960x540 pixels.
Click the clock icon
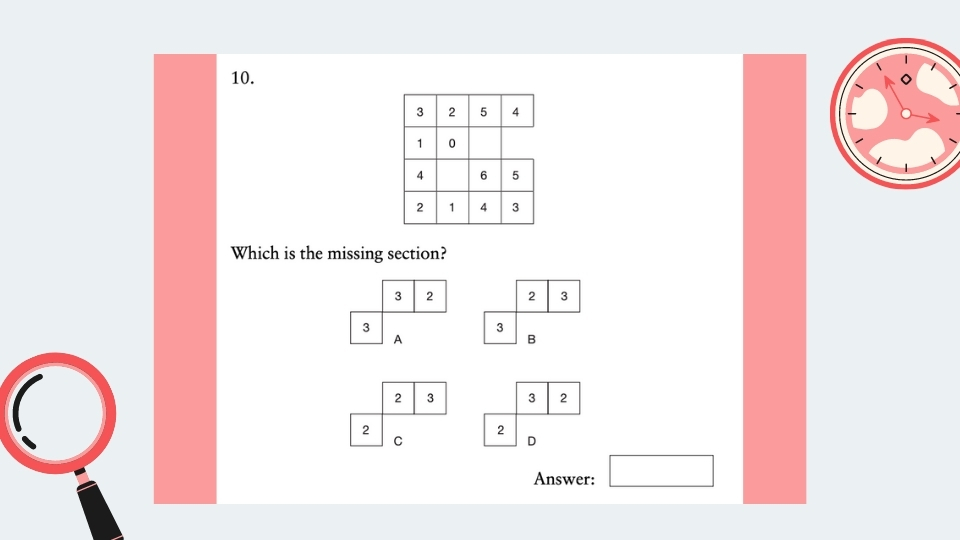click(x=904, y=112)
